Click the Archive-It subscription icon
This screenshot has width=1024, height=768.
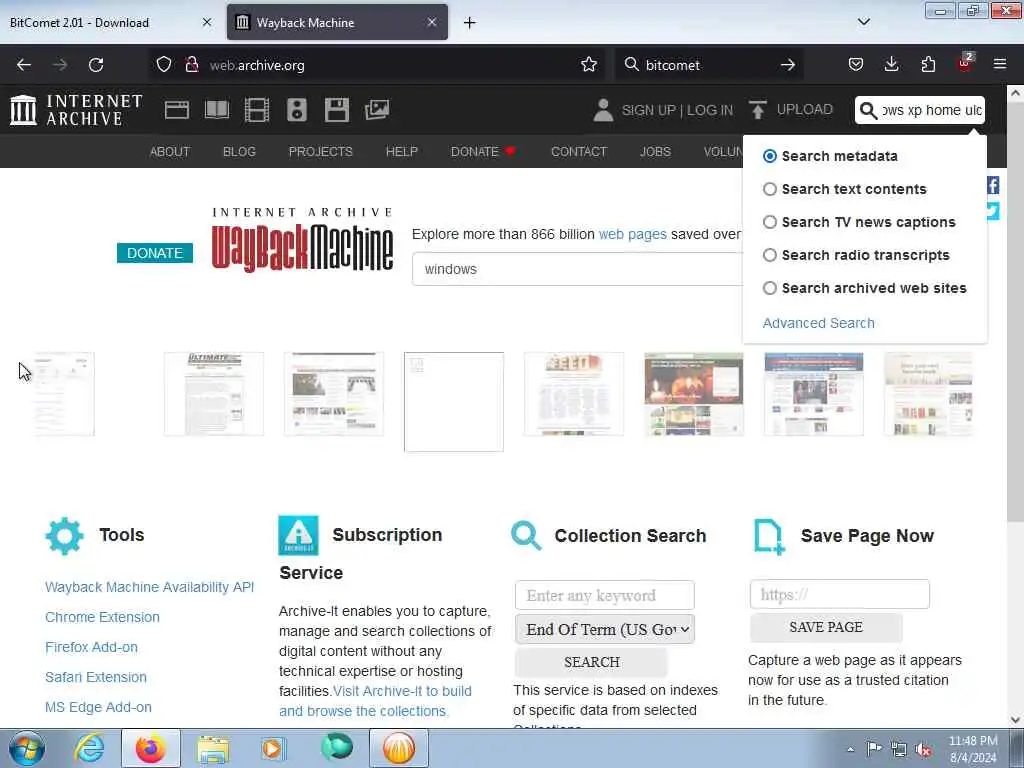298,536
